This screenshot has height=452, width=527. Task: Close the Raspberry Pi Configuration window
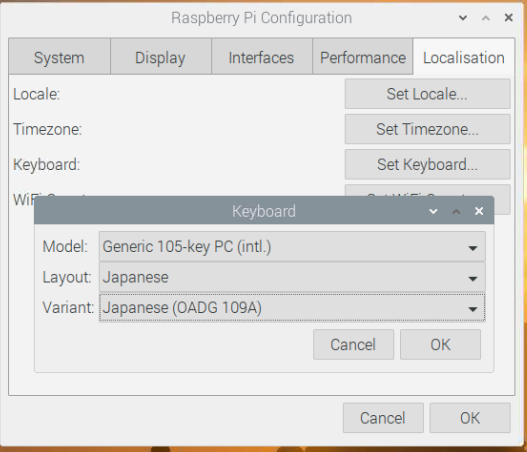[x=509, y=17]
